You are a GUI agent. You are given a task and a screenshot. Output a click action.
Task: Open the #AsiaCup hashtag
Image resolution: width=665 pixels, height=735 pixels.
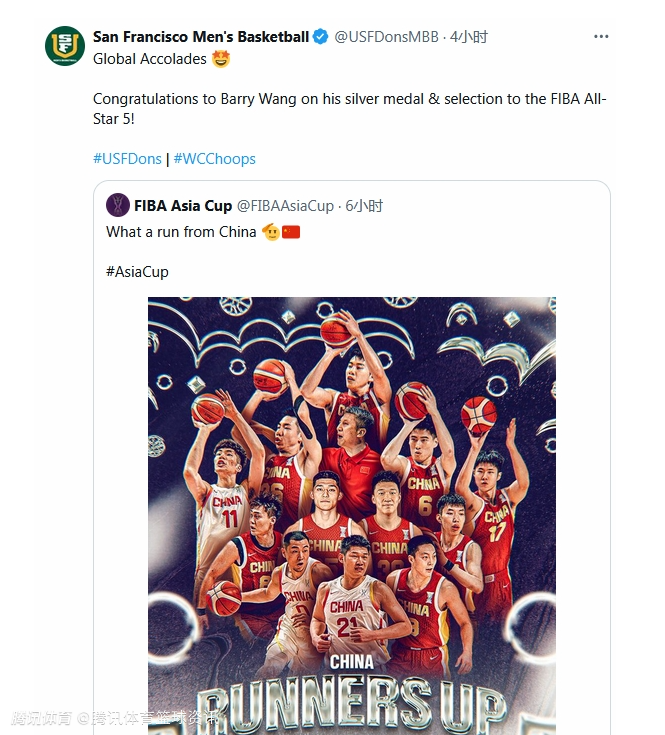point(137,271)
